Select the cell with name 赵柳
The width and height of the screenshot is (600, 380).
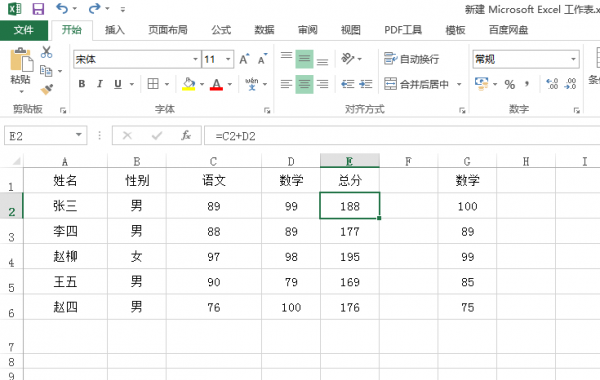click(65, 257)
